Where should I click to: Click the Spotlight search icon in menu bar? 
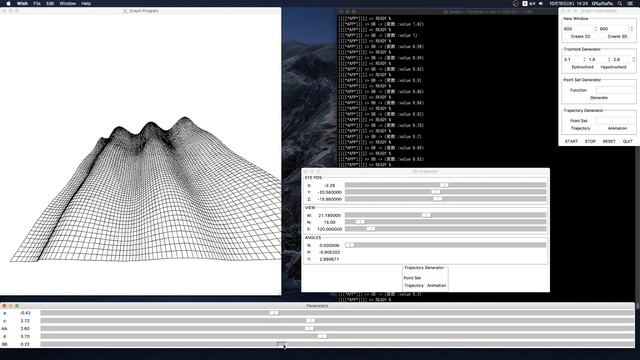tap(620, 3)
